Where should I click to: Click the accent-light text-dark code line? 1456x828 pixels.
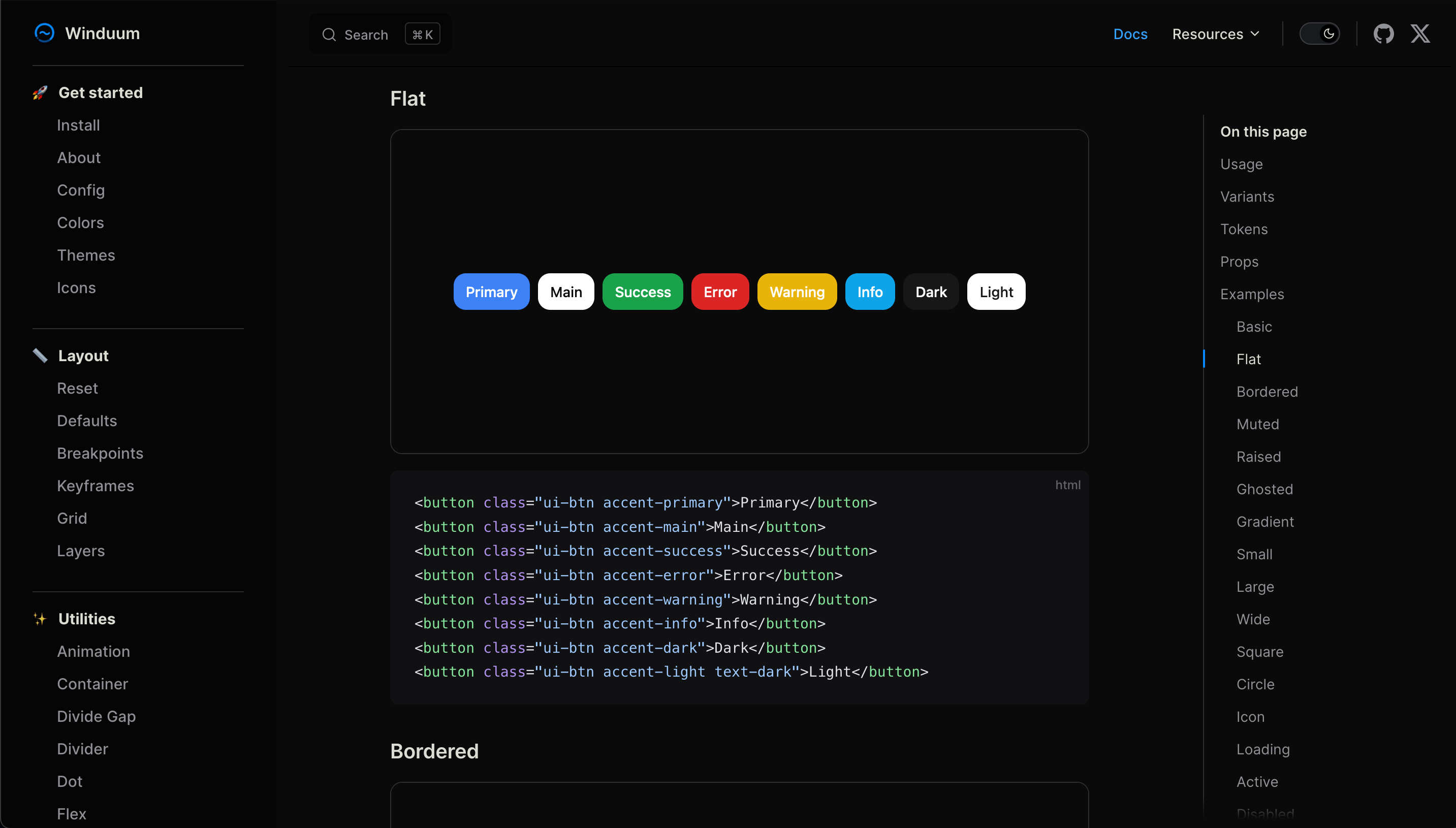coord(671,672)
